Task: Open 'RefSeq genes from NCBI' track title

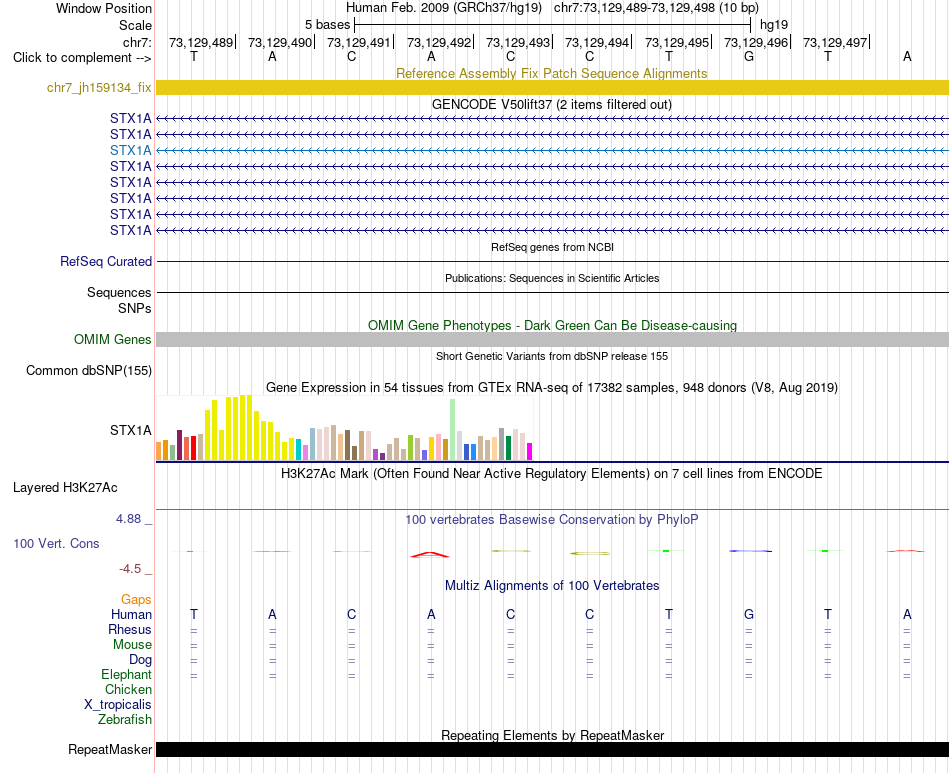Action: [x=552, y=247]
